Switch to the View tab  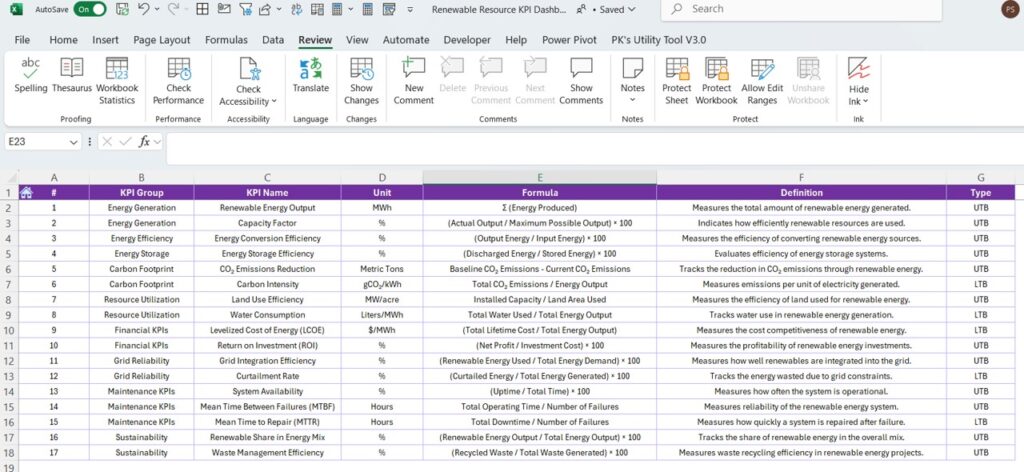pyautogui.click(x=357, y=40)
